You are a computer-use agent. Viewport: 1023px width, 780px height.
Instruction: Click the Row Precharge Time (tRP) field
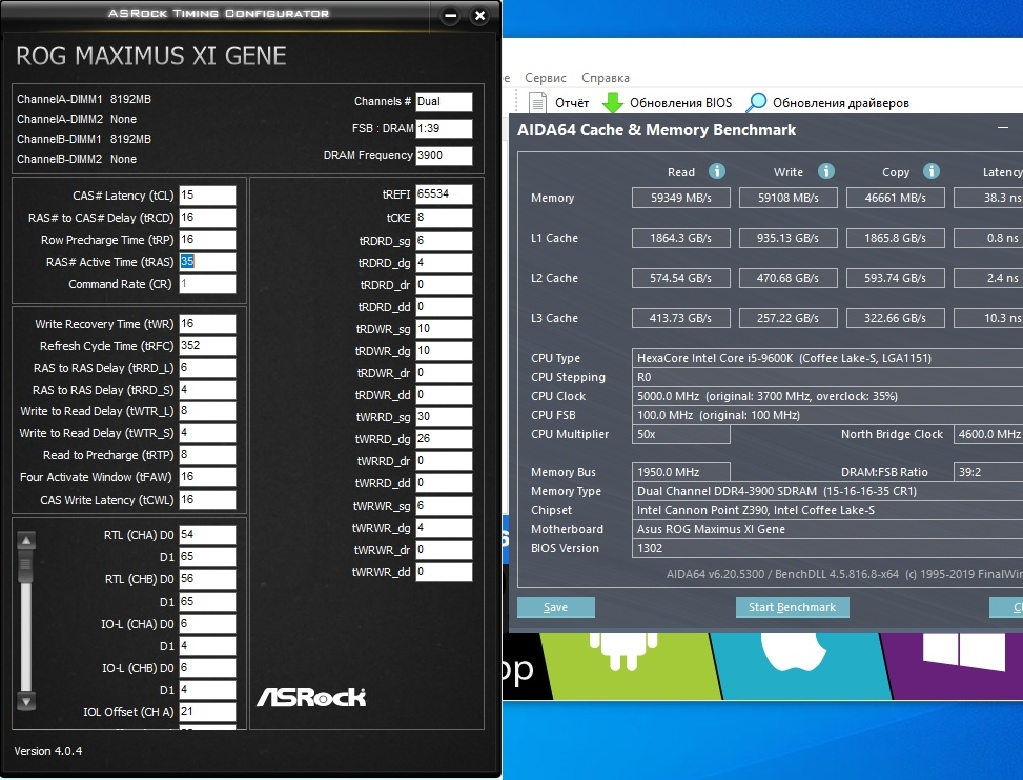coord(207,239)
